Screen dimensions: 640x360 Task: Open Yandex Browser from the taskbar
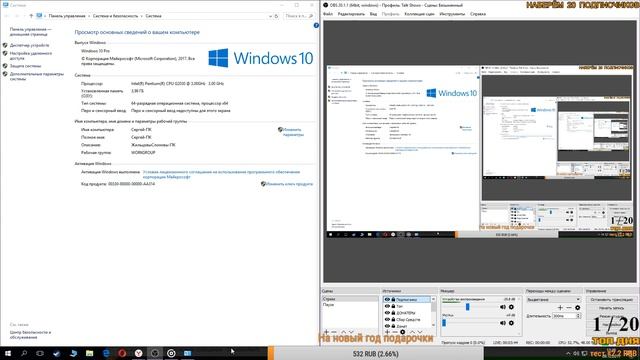point(138,353)
